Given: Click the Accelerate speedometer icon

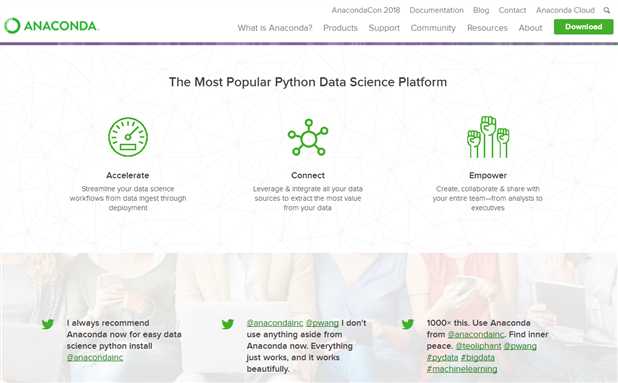Looking at the screenshot, I should [128, 137].
